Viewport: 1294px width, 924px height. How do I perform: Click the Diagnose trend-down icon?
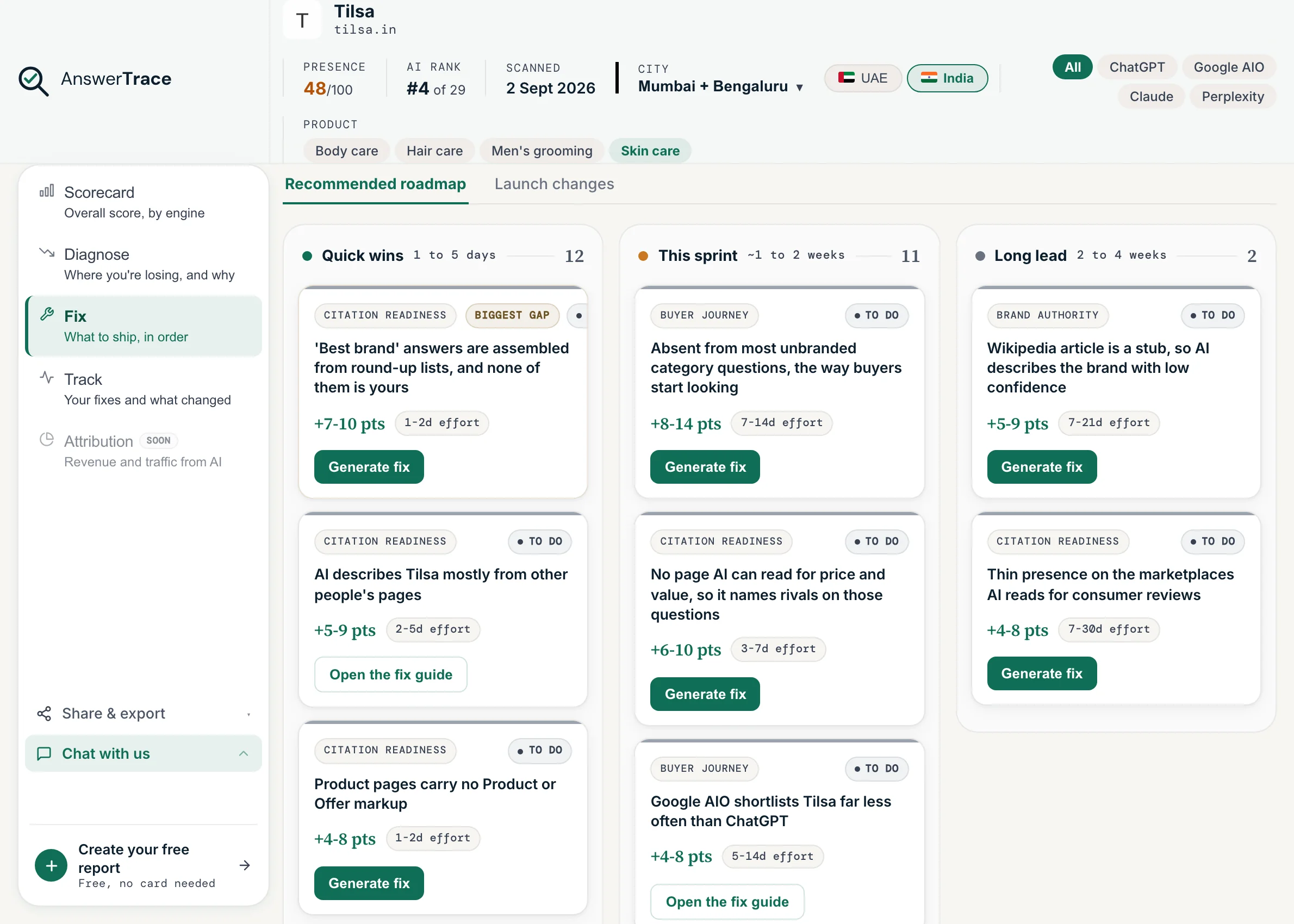(47, 253)
